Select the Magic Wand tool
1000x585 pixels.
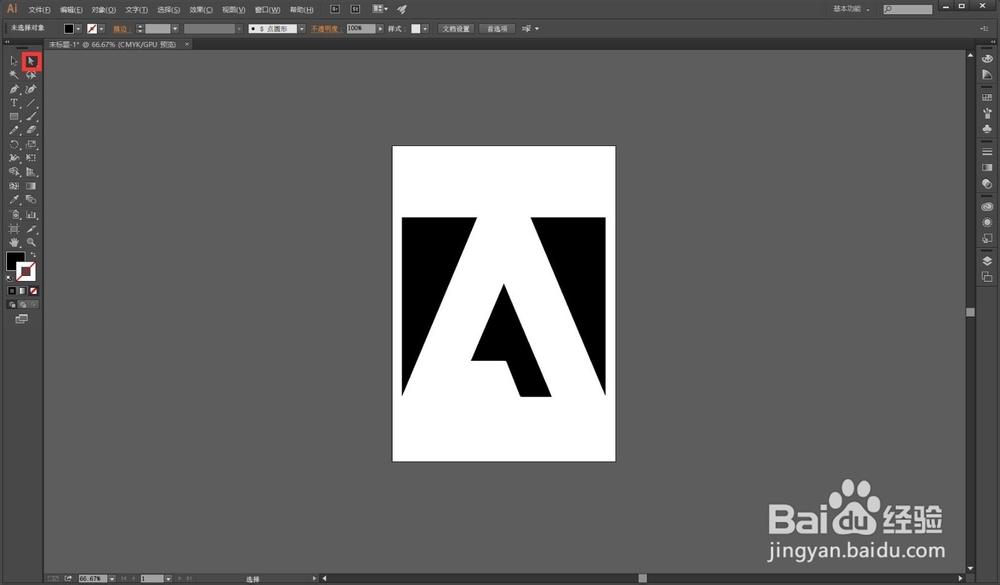(13, 75)
